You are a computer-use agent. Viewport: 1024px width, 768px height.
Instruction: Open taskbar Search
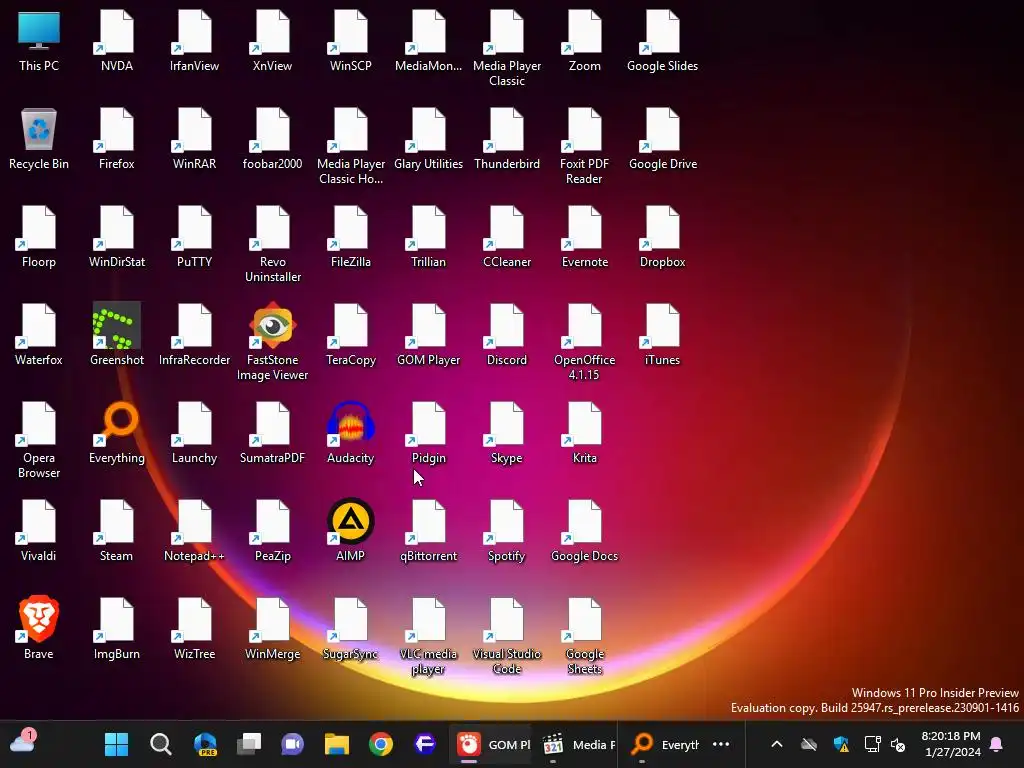click(x=161, y=744)
